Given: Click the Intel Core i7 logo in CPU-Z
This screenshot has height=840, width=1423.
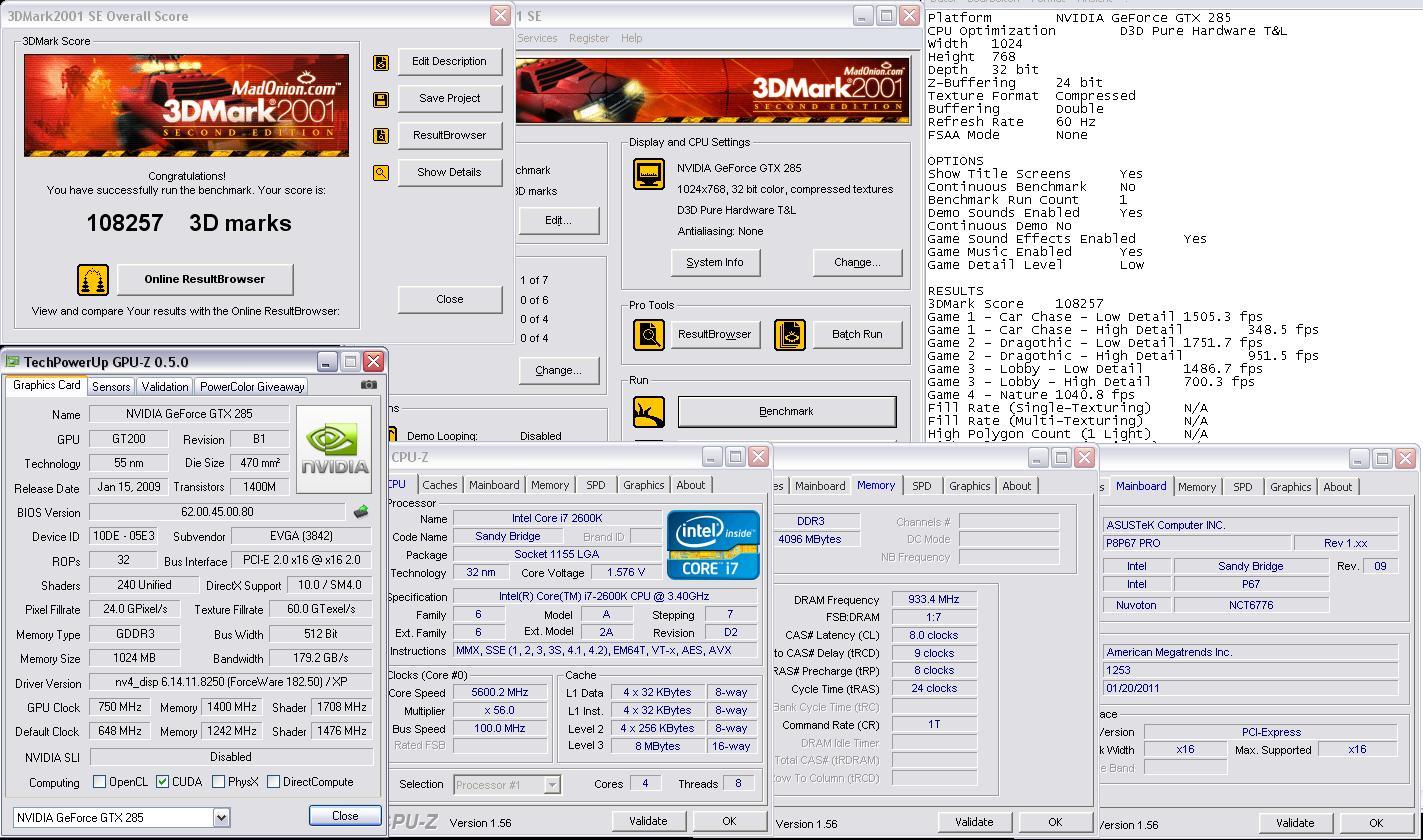Looking at the screenshot, I should pos(713,545).
